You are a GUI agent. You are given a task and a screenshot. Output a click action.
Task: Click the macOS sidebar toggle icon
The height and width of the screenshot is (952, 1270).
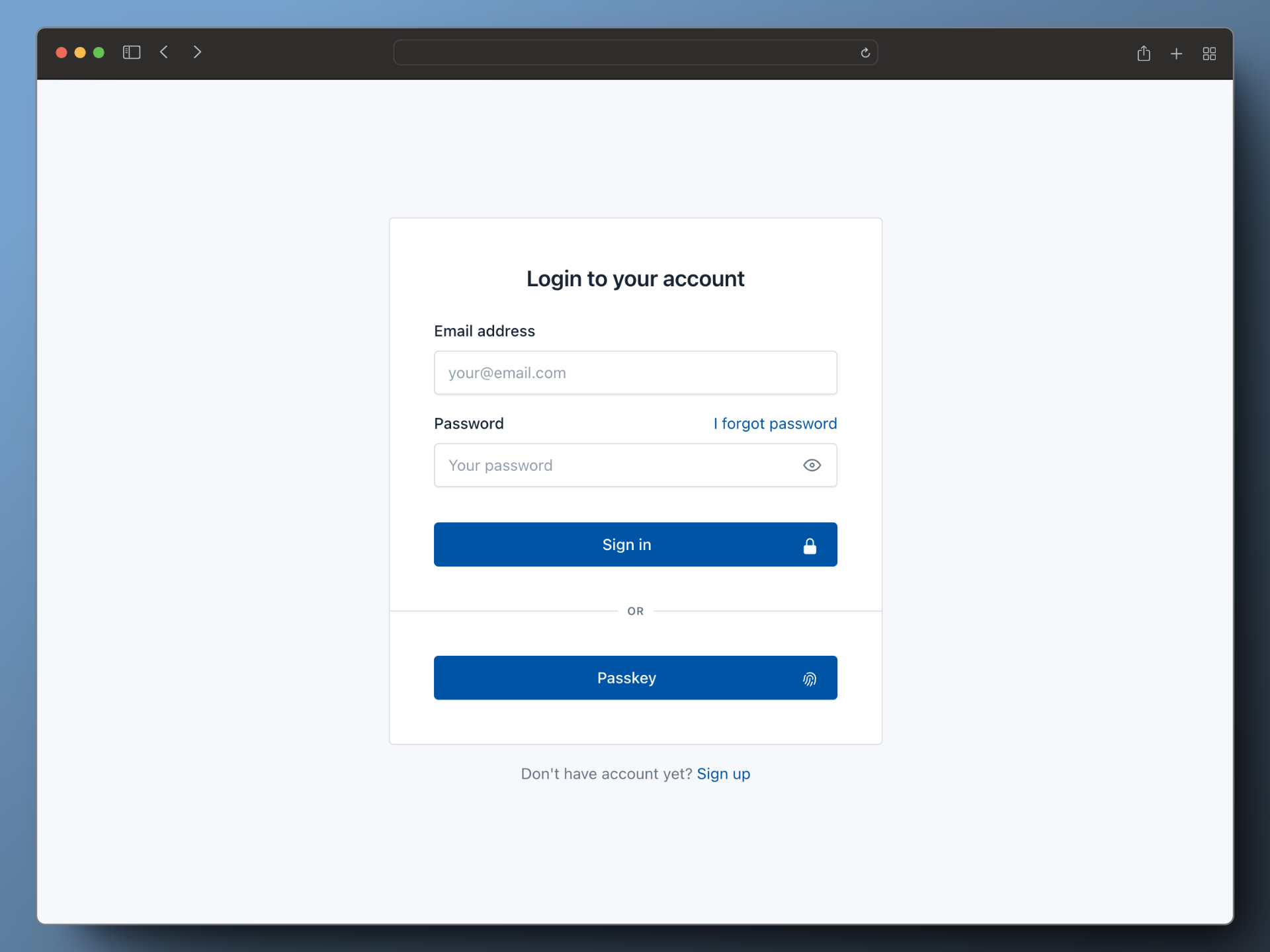[131, 52]
